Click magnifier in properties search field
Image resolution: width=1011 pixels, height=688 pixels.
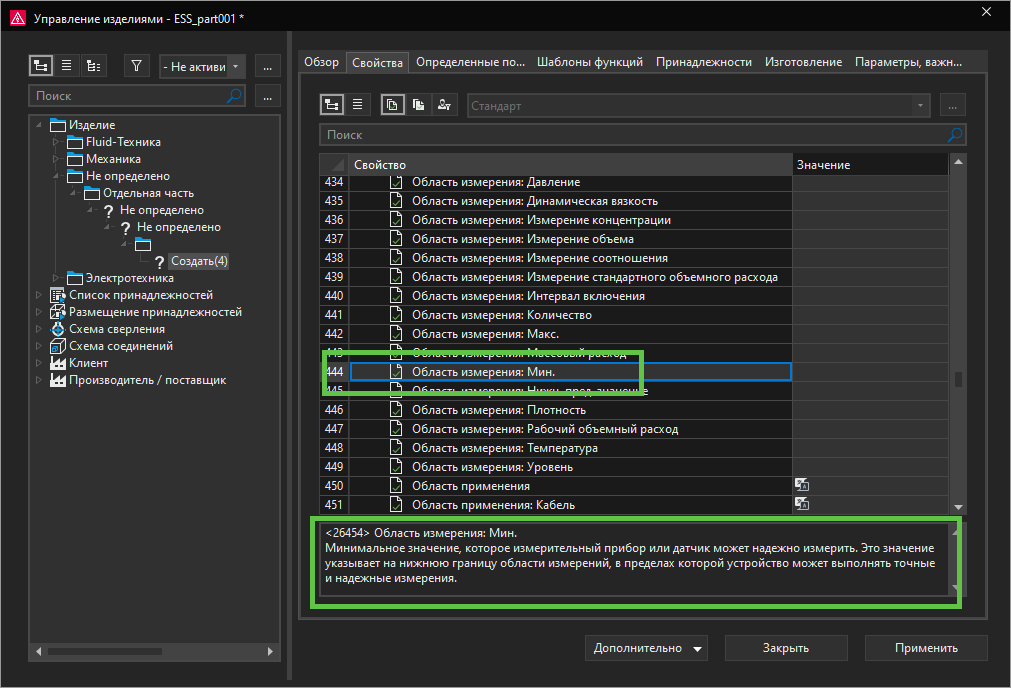coord(955,135)
